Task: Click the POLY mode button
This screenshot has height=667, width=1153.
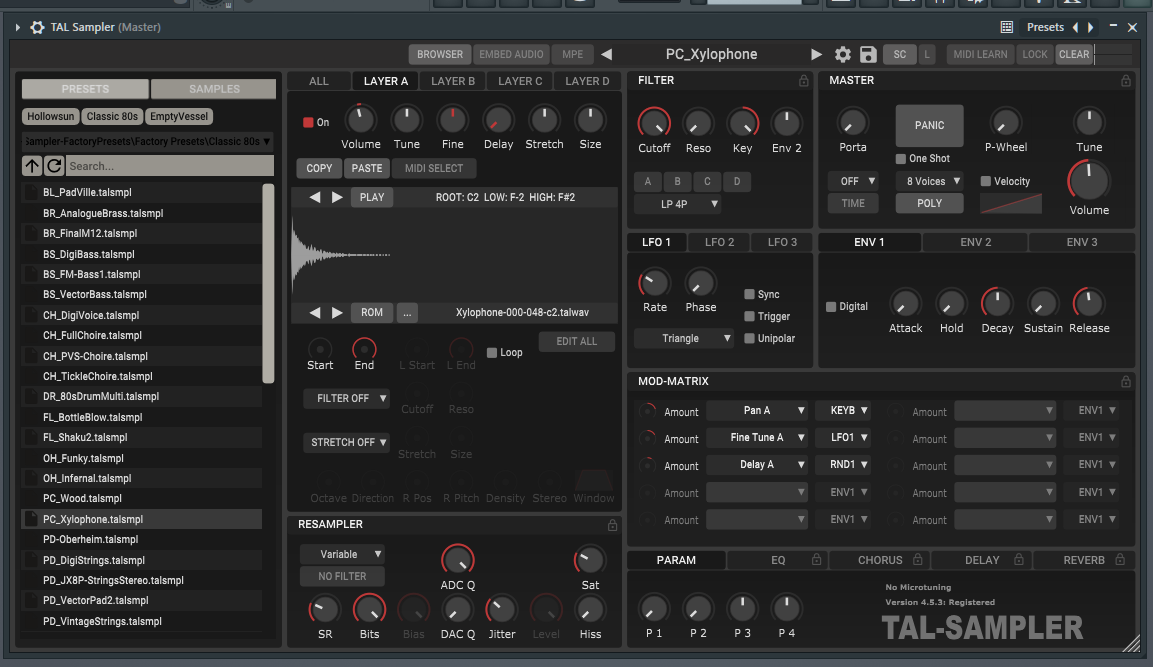Action: click(x=929, y=203)
